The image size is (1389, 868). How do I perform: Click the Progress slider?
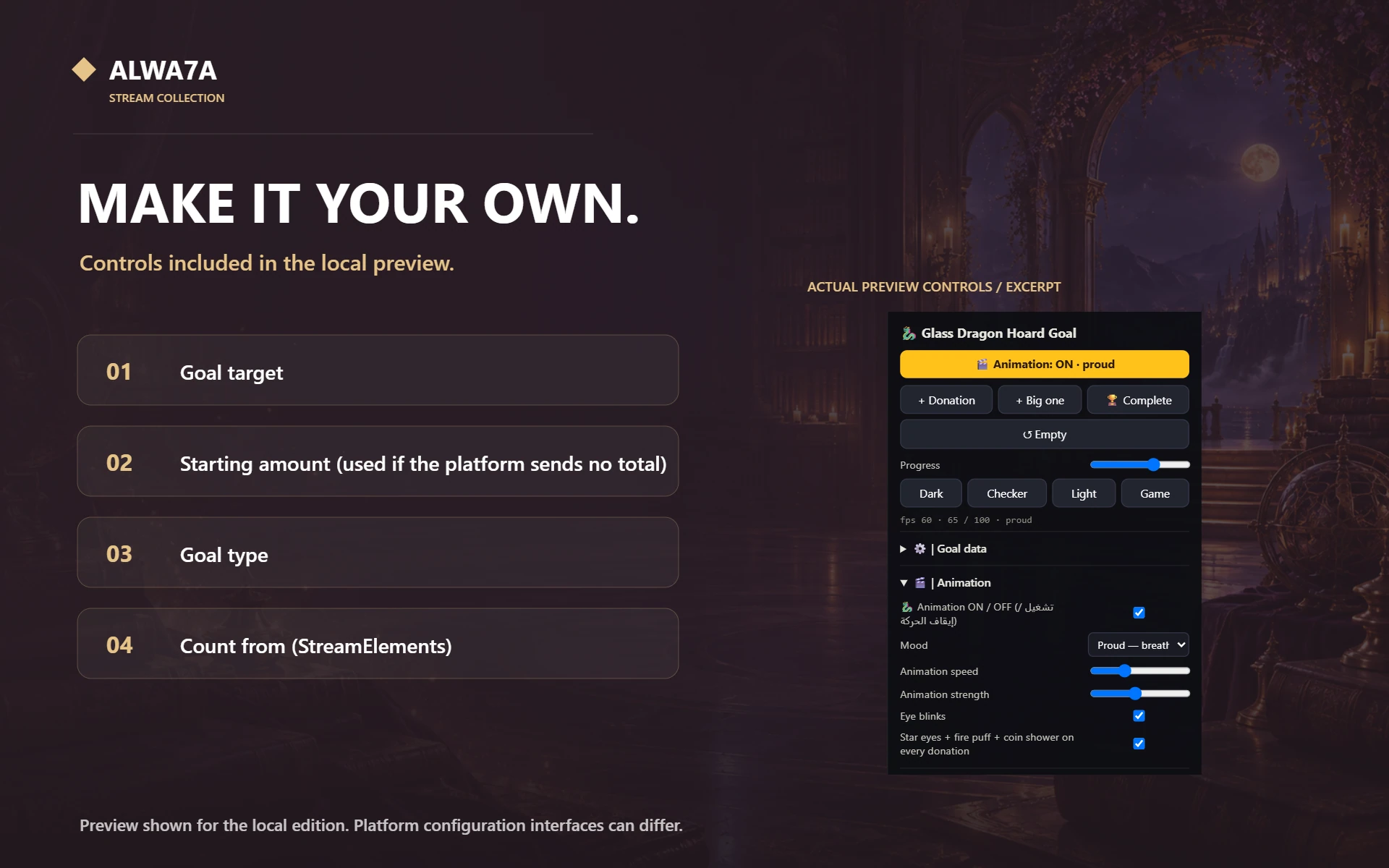1139,465
